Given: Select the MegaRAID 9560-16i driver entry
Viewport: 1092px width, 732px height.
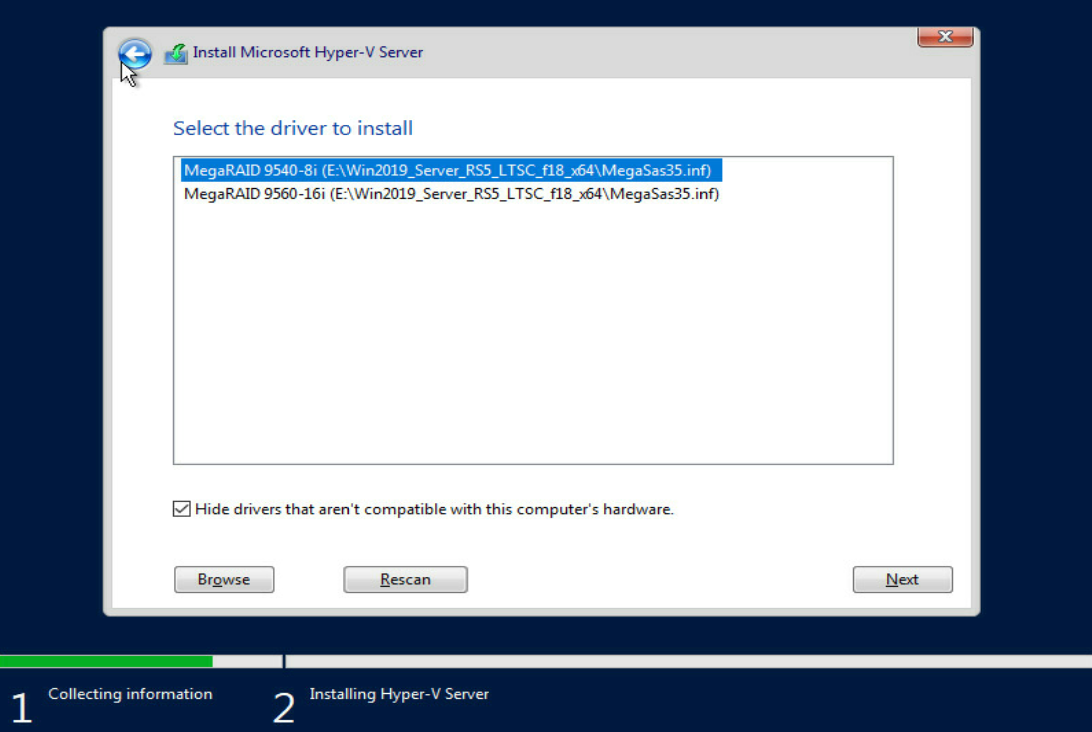Looking at the screenshot, I should [451, 194].
